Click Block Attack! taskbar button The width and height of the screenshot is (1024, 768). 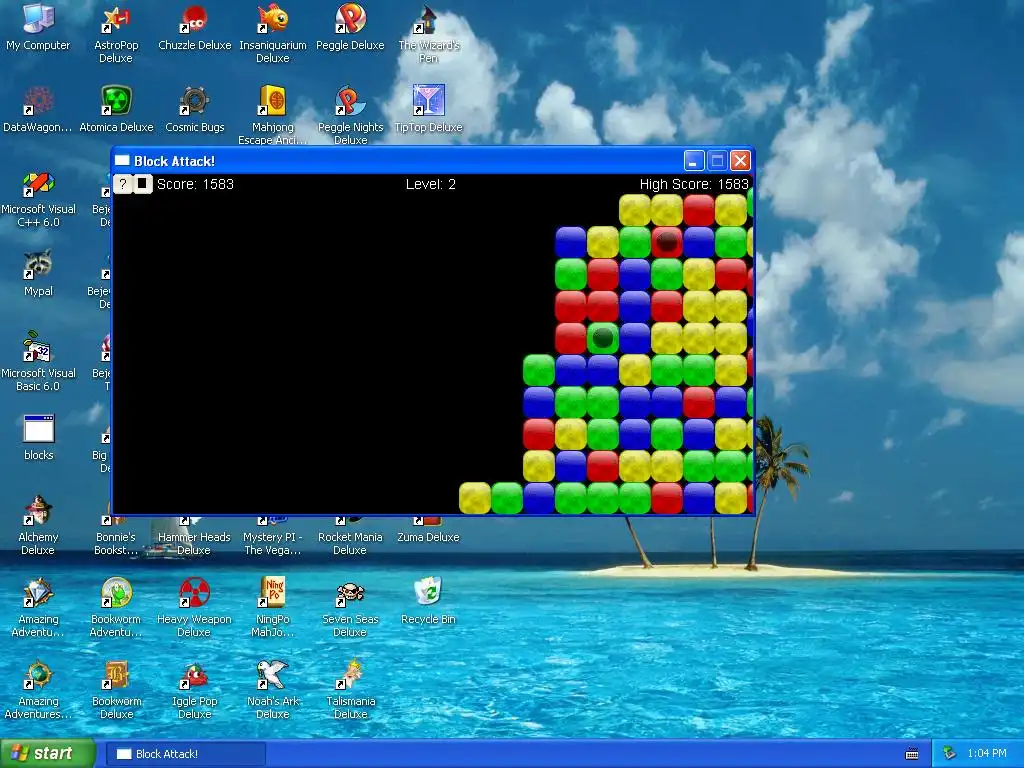click(185, 754)
